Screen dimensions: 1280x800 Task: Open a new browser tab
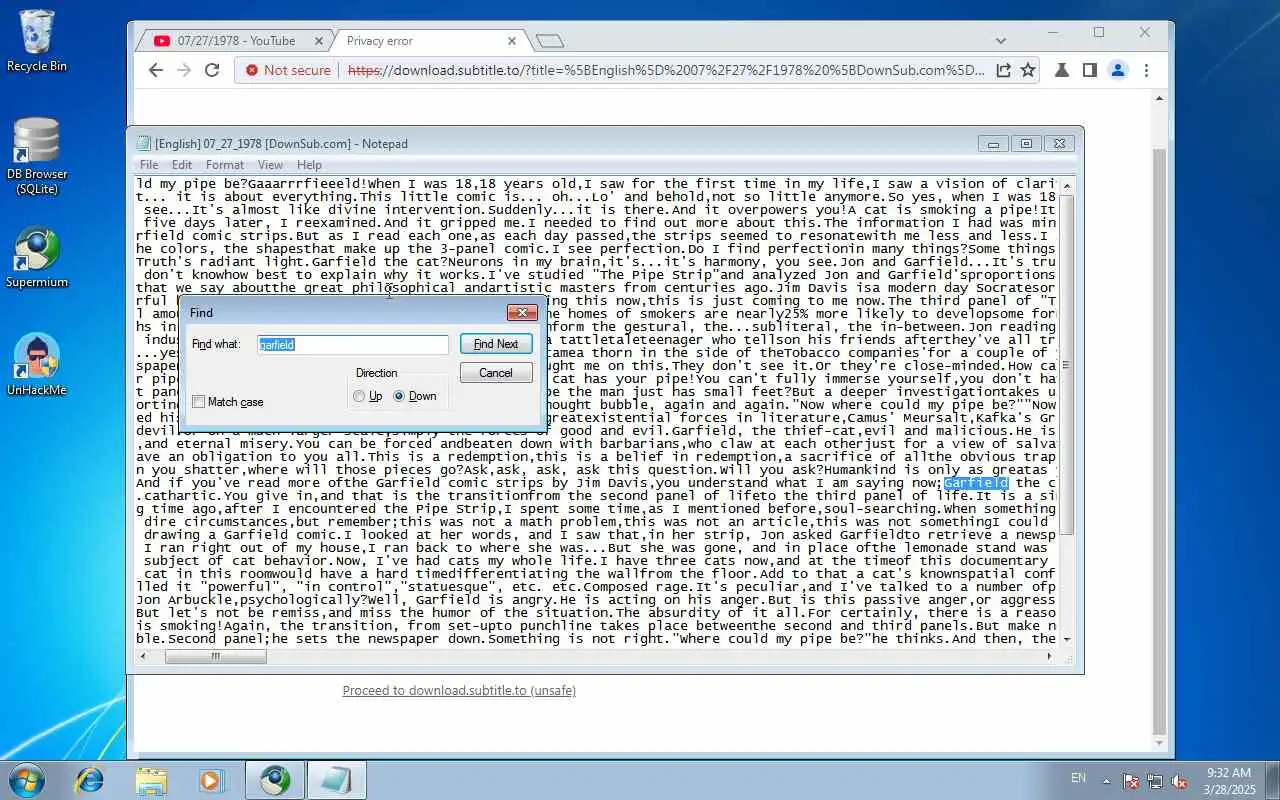coord(550,41)
